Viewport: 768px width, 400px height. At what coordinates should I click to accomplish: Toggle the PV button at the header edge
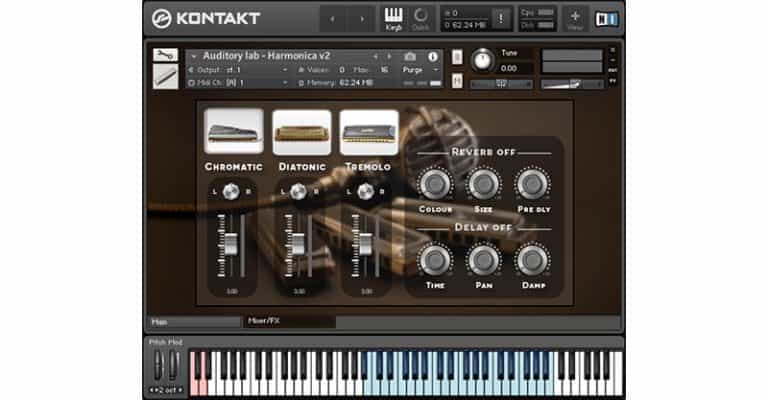tap(612, 81)
